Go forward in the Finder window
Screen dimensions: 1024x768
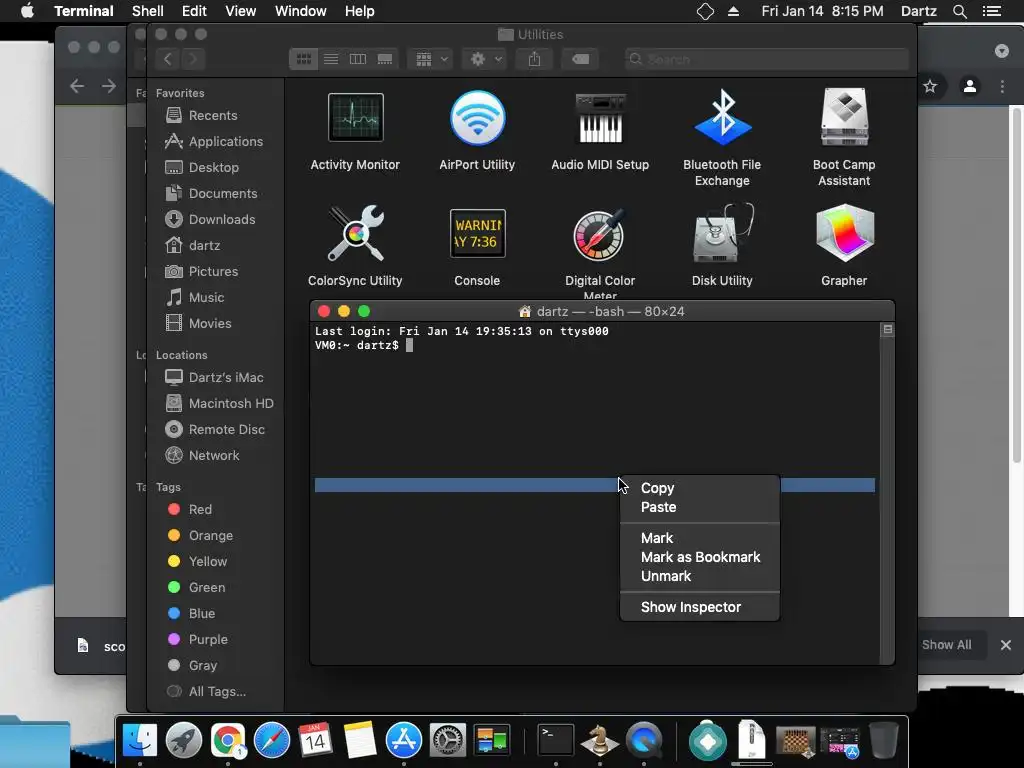click(x=193, y=59)
